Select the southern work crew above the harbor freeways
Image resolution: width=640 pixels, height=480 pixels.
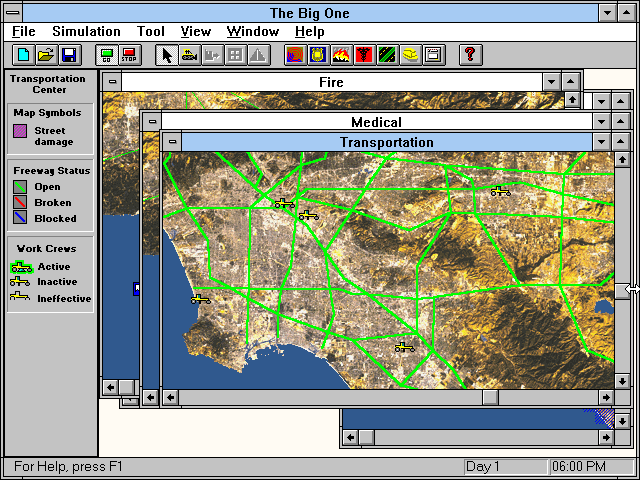[x=404, y=347]
